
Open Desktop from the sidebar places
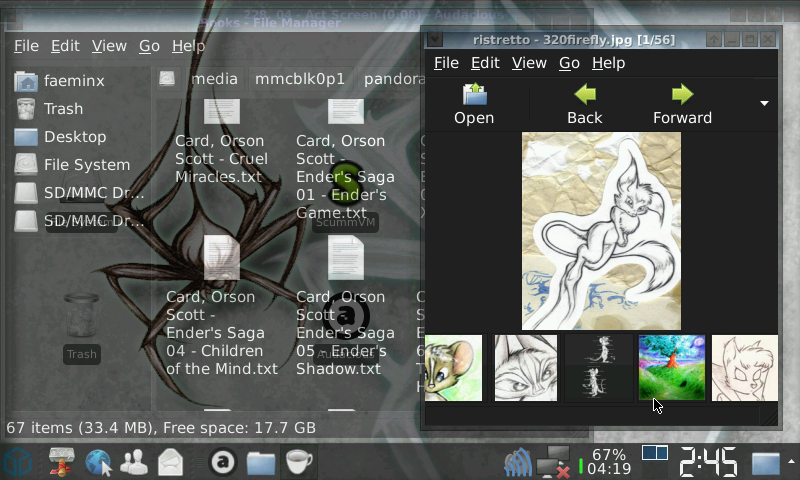click(x=74, y=136)
